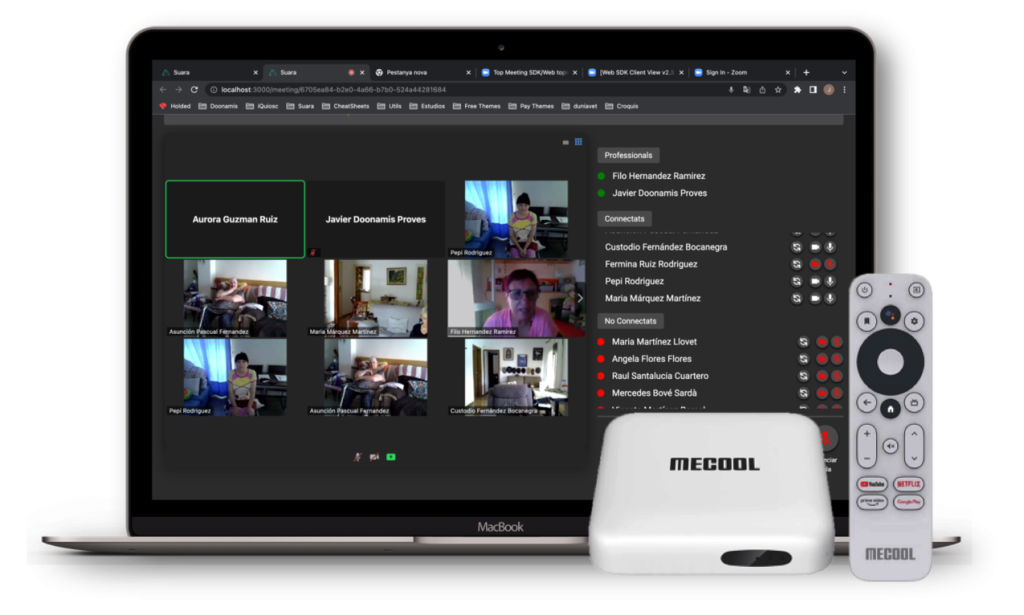Open the tab search dropdown chevron
Screen dimensions: 1024x615
tap(843, 72)
